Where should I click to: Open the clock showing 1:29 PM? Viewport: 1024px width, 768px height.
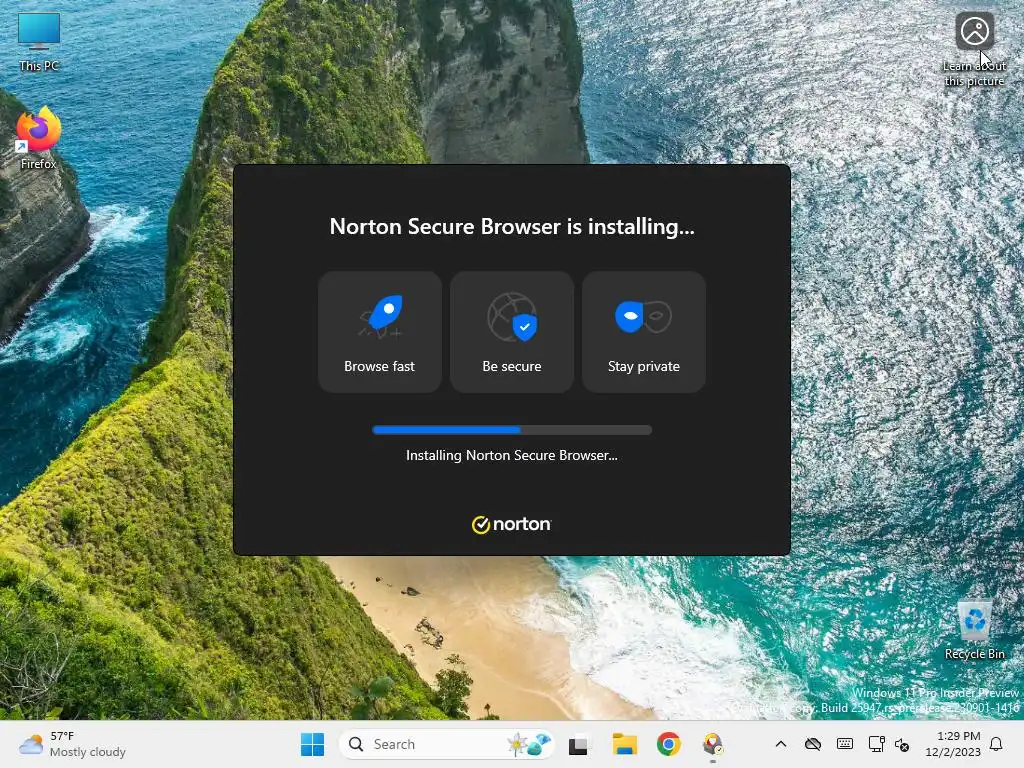pos(953,744)
